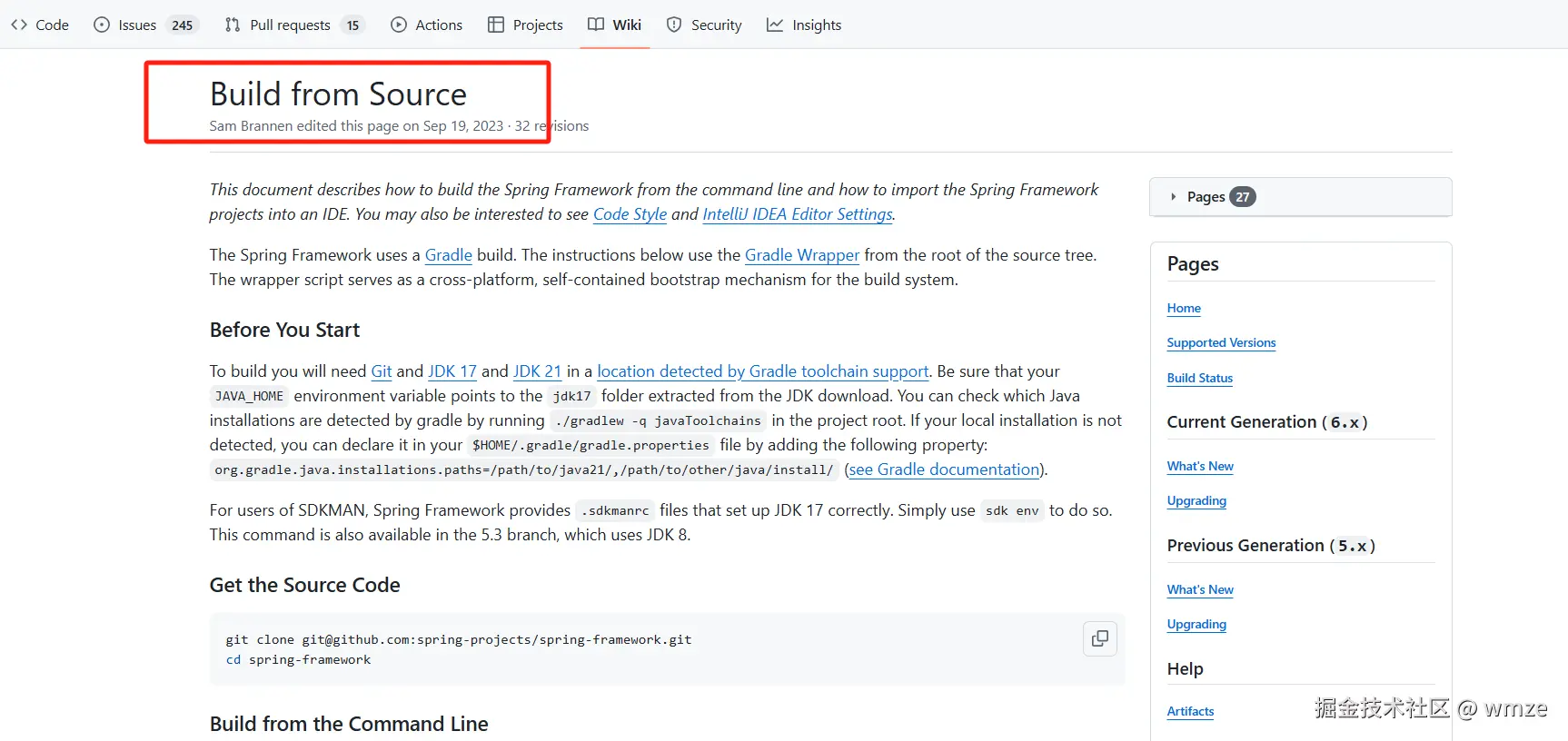Viewport: 1568px width, 741px height.
Task: Click the git clone command line text
Action: click(459, 639)
